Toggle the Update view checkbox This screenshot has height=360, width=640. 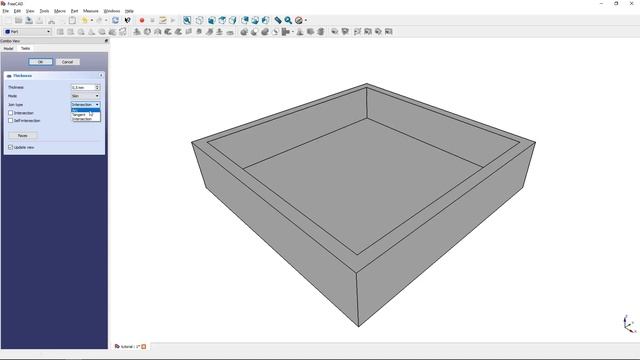[11, 147]
